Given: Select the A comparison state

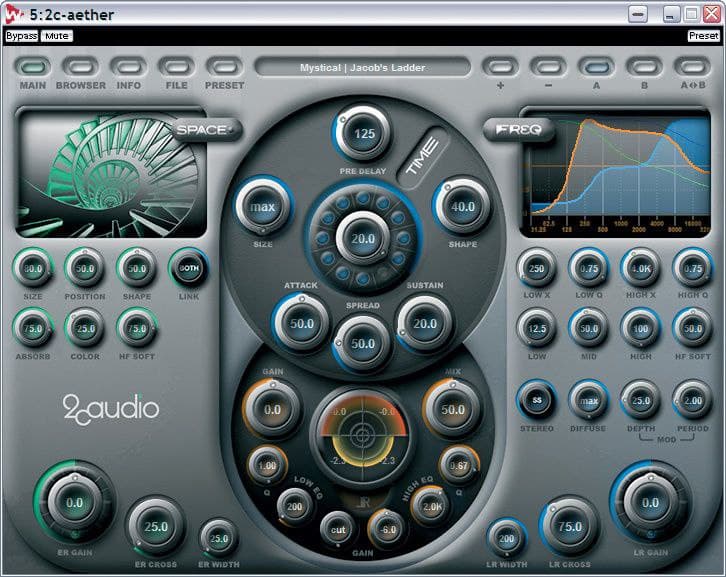Looking at the screenshot, I should pyautogui.click(x=596, y=67).
